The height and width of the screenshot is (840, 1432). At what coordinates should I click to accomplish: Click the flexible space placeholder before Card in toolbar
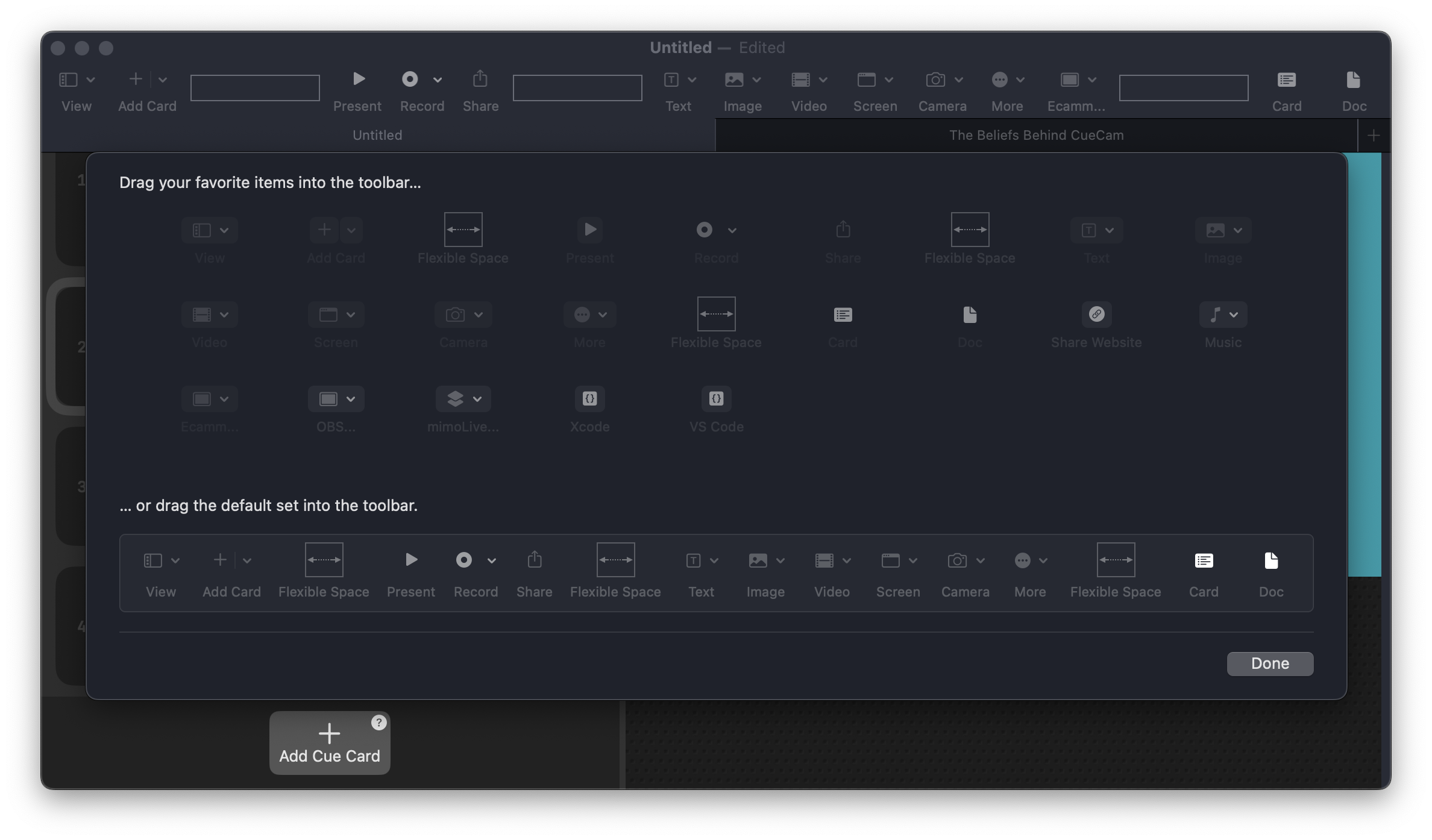tap(1184, 88)
